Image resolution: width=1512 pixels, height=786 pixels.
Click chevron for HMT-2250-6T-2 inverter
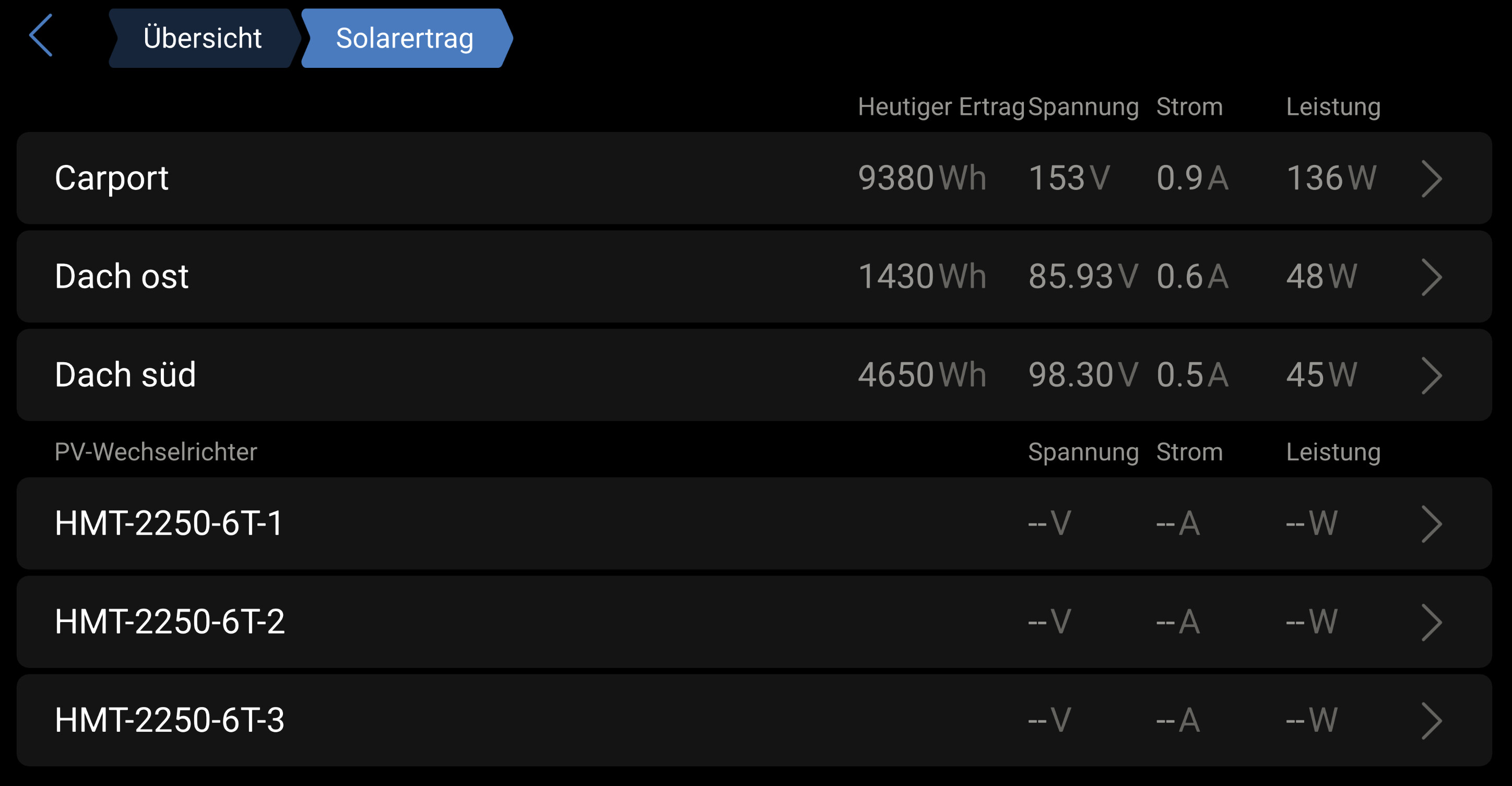(1431, 622)
